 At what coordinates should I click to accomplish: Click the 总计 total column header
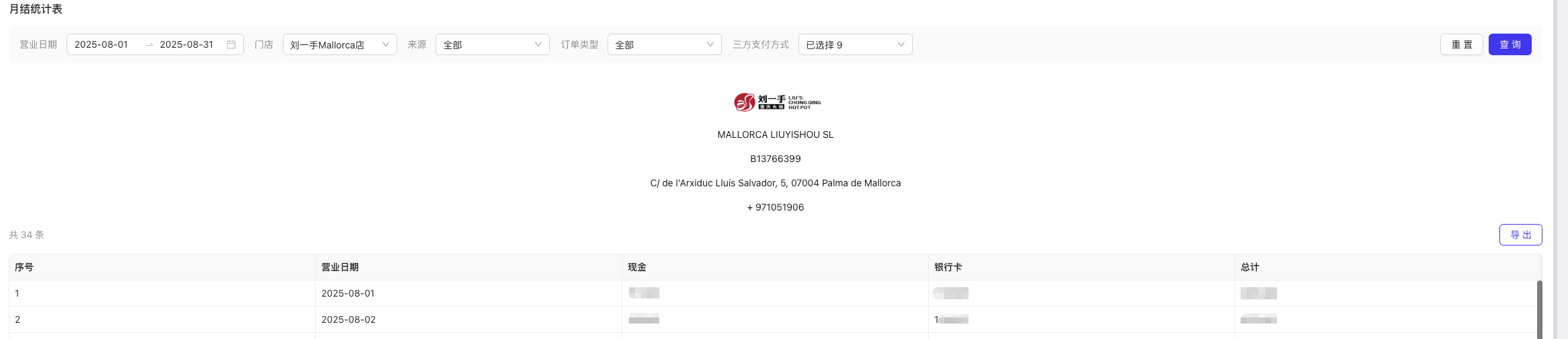point(1388,267)
